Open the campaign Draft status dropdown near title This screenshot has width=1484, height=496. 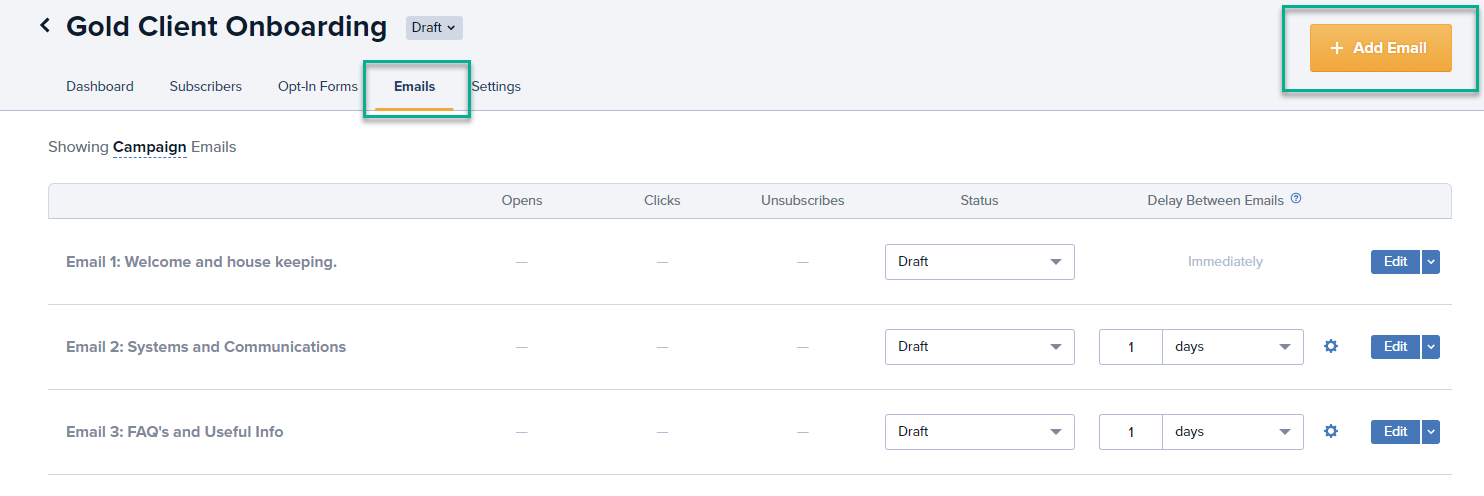(434, 28)
